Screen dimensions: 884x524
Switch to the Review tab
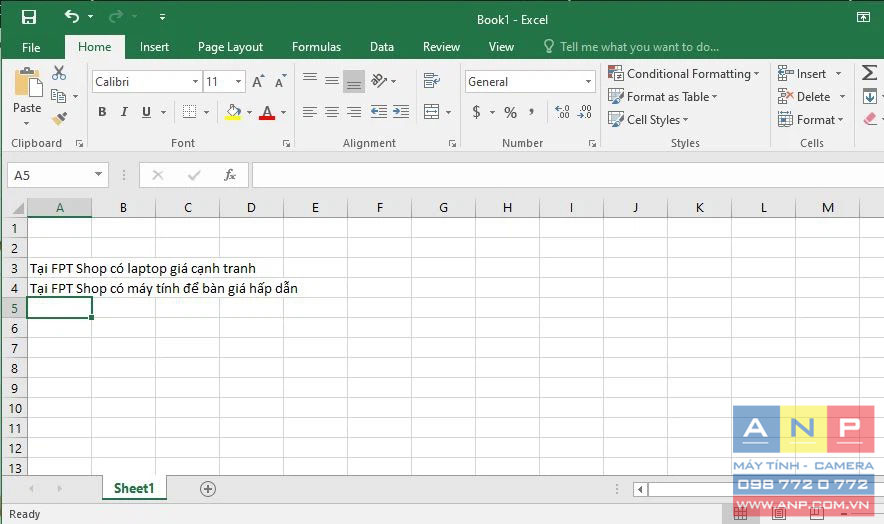tap(441, 47)
